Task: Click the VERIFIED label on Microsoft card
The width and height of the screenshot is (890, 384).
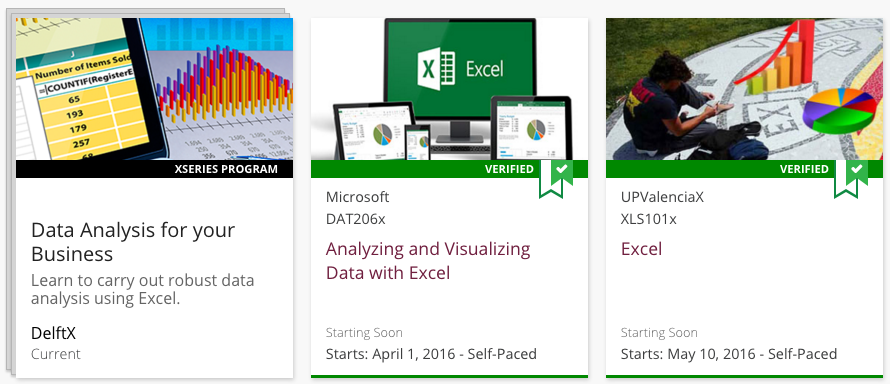Action: point(509,169)
